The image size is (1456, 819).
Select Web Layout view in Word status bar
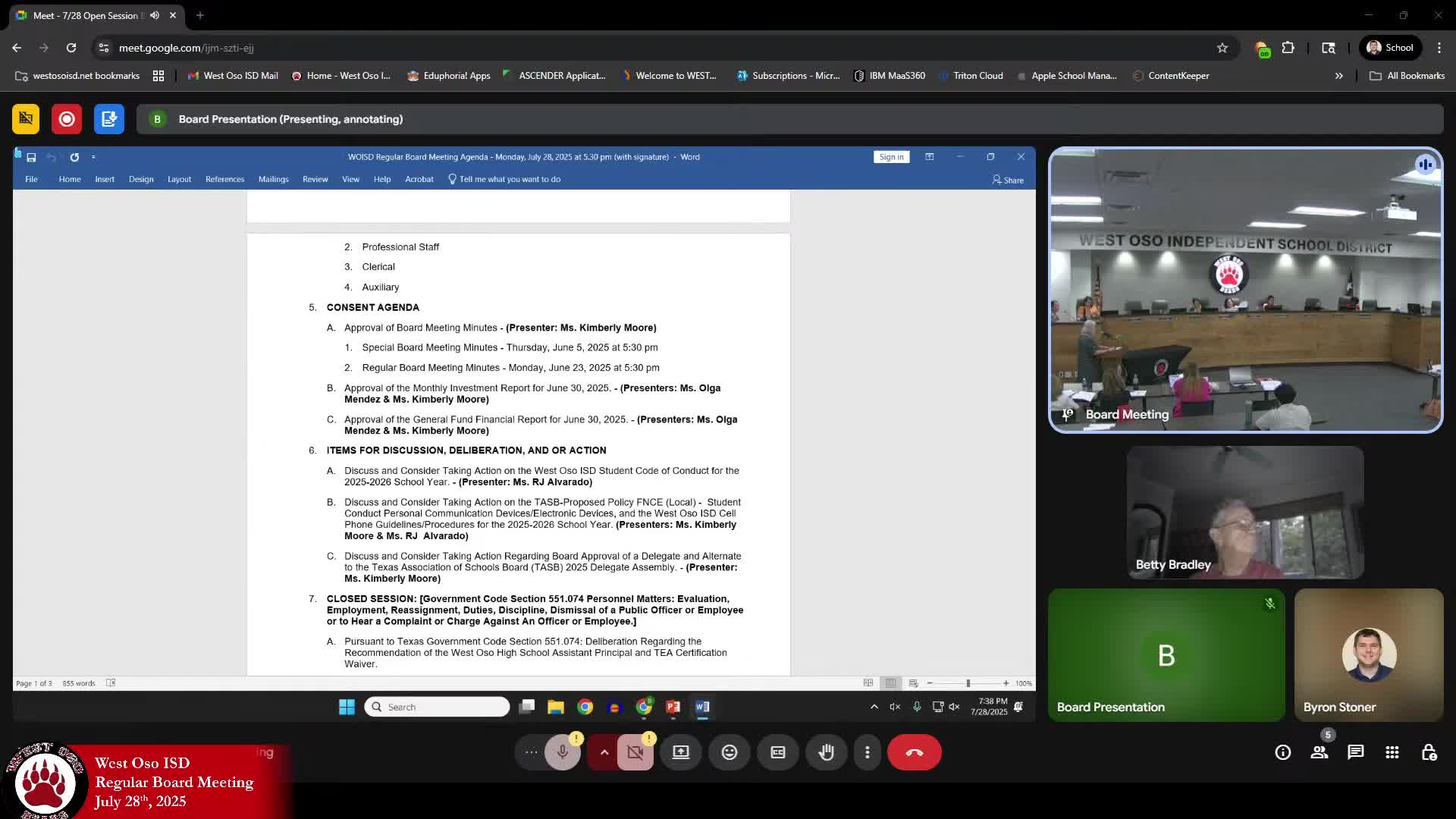point(913,683)
